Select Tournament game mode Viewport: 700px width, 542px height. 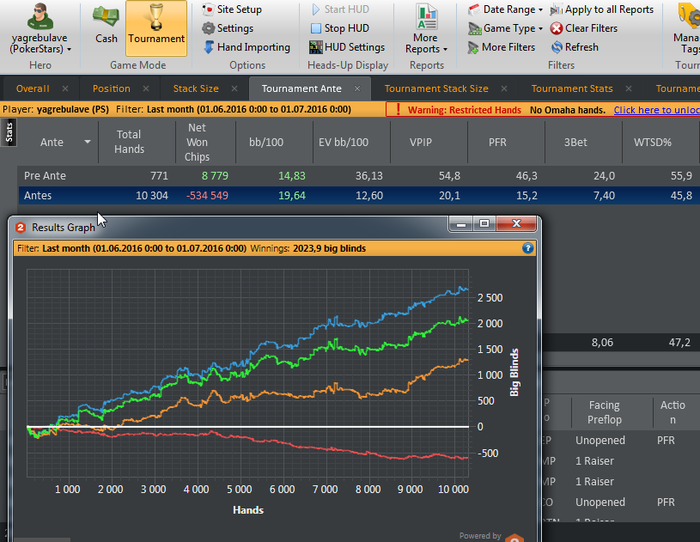pyautogui.click(x=156, y=29)
